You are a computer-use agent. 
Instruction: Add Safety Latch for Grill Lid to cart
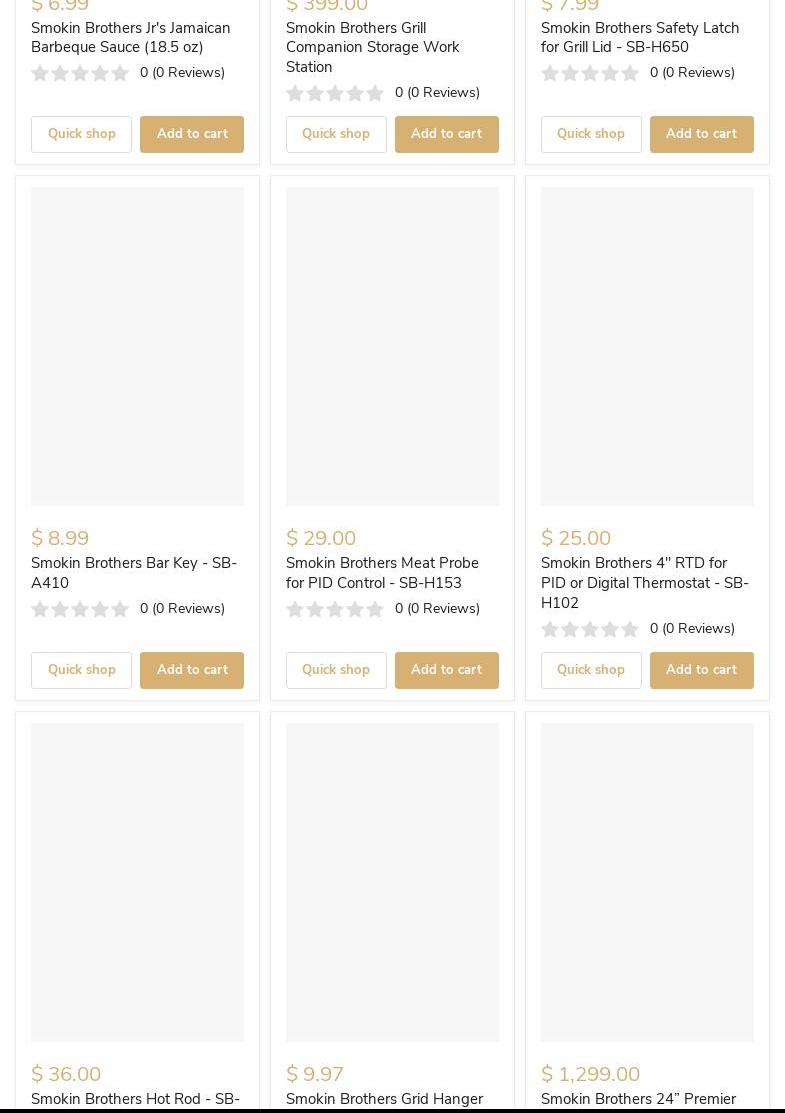701,134
